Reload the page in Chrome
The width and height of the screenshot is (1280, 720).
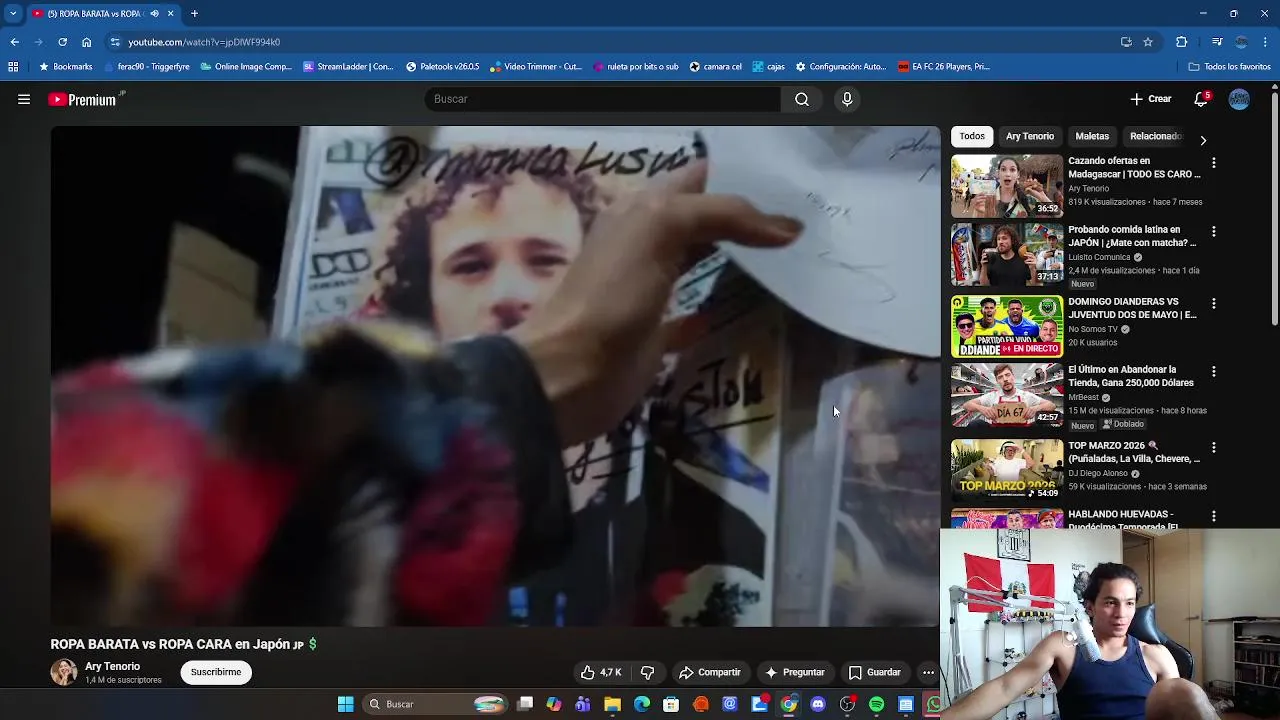[x=62, y=42]
